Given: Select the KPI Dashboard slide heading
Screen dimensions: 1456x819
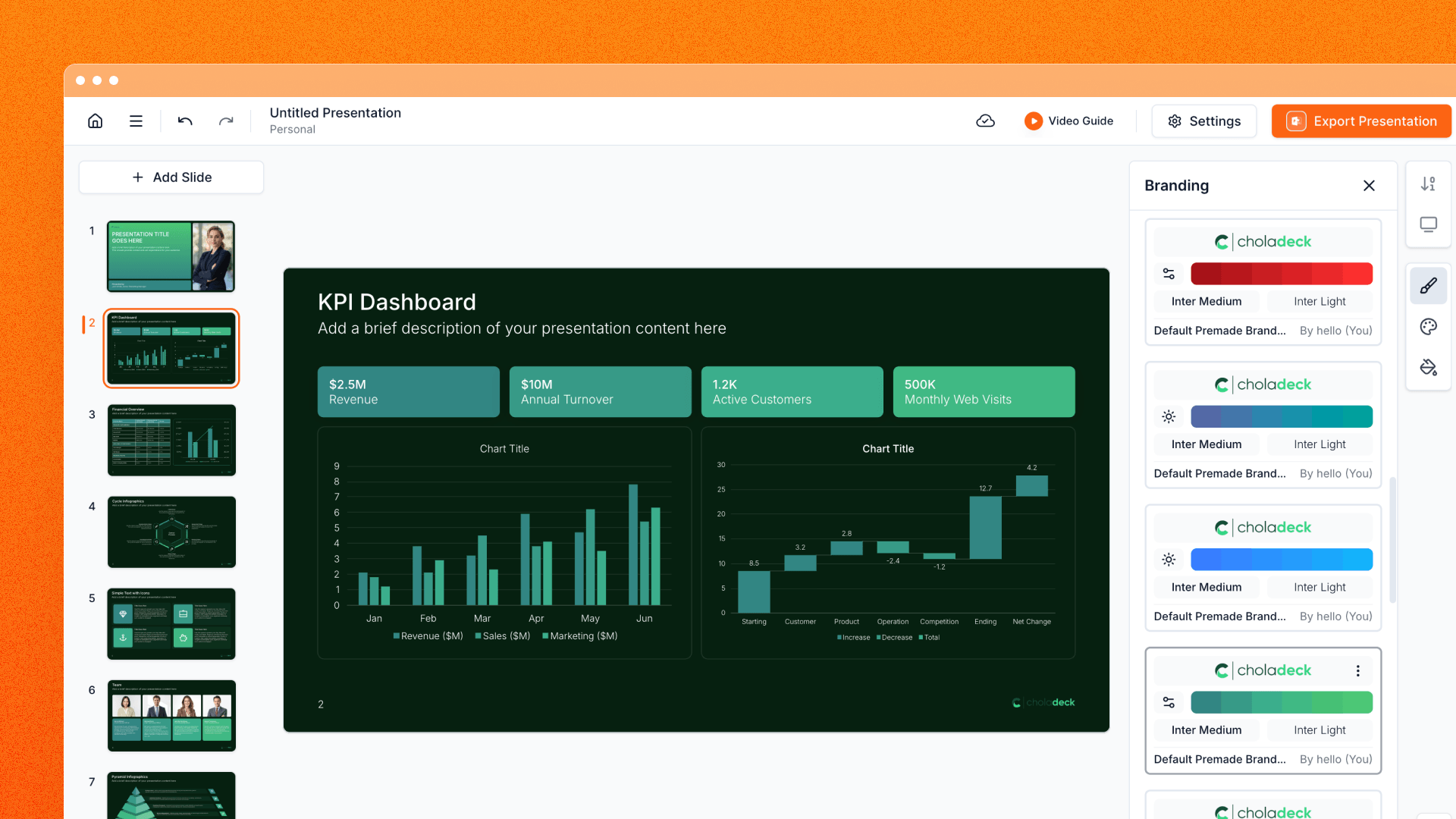Looking at the screenshot, I should (397, 303).
